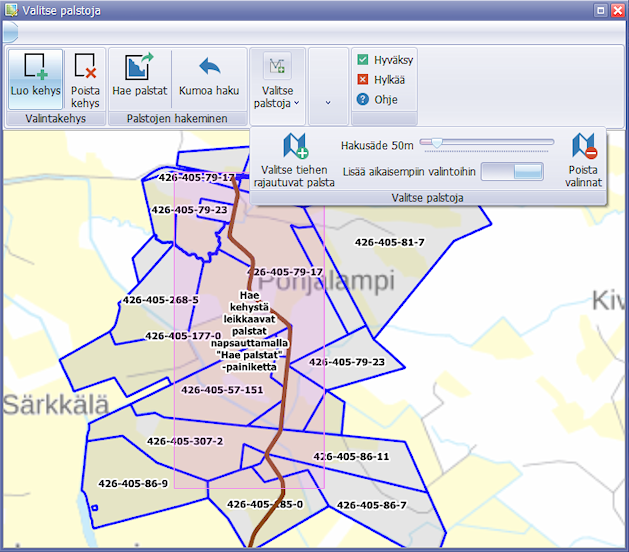The image size is (629, 552).
Task: Toggle Lisää aikaisempiin valintoihin switch
Action: coord(510,172)
